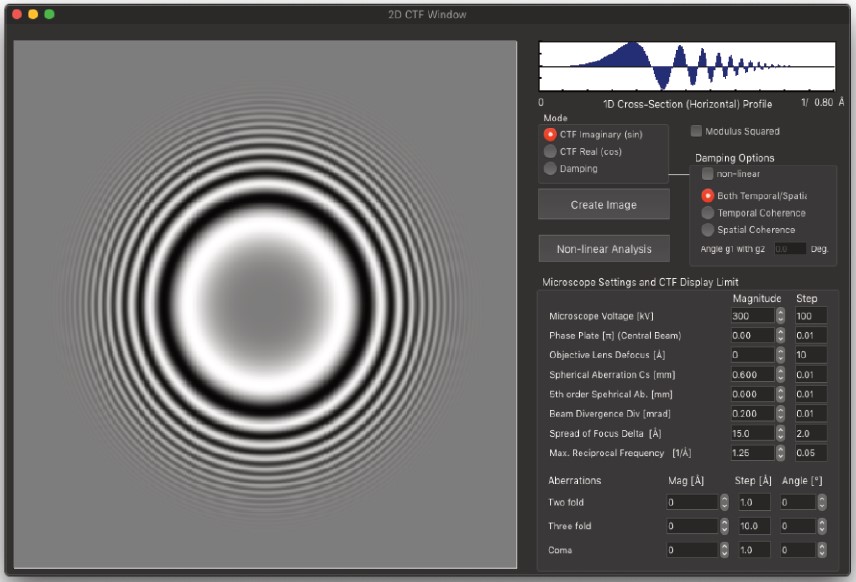Image resolution: width=856 pixels, height=582 pixels.
Task: Adjust the Objective Lens Defocus stepper
Action: pos(781,355)
